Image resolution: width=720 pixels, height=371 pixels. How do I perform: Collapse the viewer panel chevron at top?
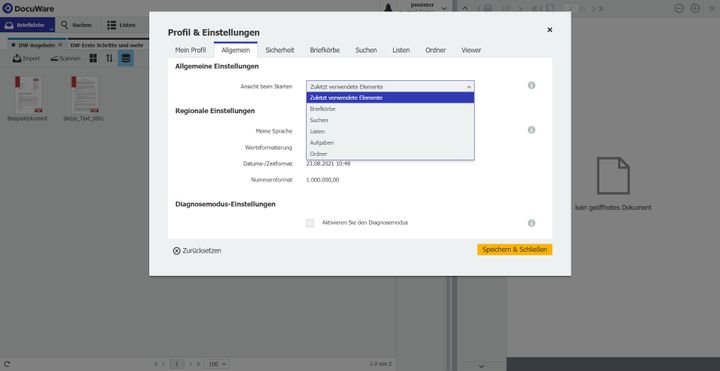465,8
